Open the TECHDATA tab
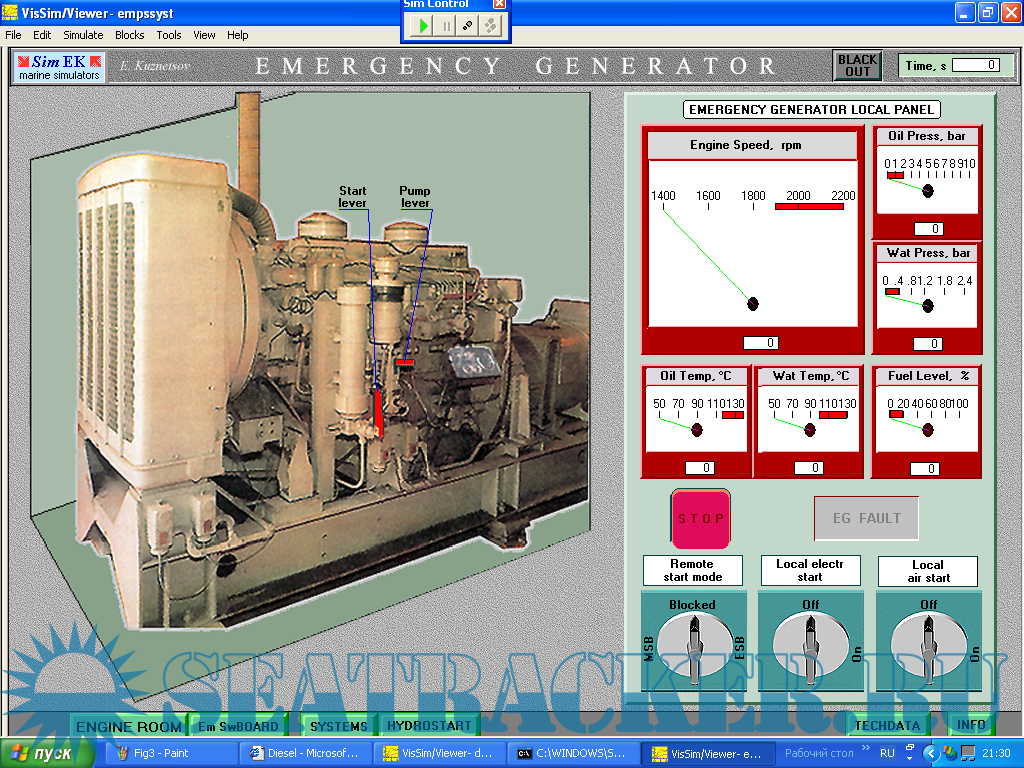This screenshot has height=768, width=1024. (889, 726)
